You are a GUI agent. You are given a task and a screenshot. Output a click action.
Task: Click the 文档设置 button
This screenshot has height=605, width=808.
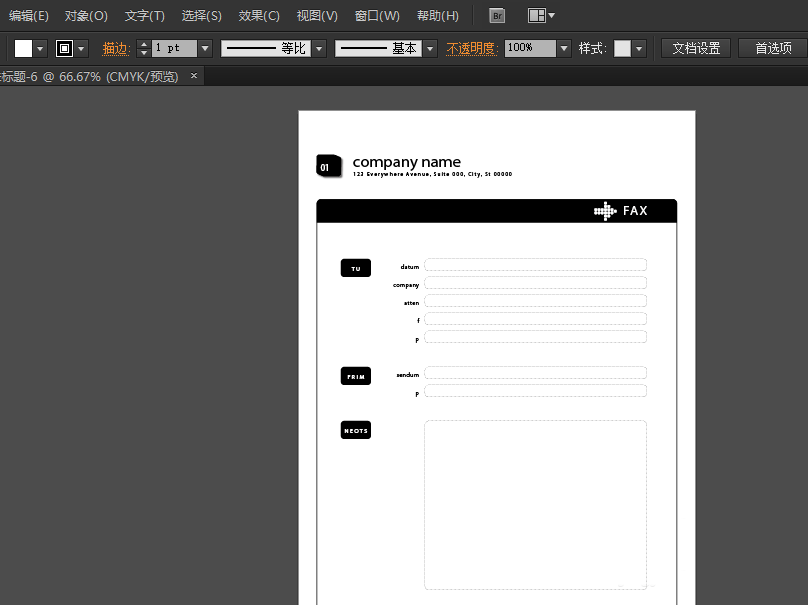coord(696,48)
